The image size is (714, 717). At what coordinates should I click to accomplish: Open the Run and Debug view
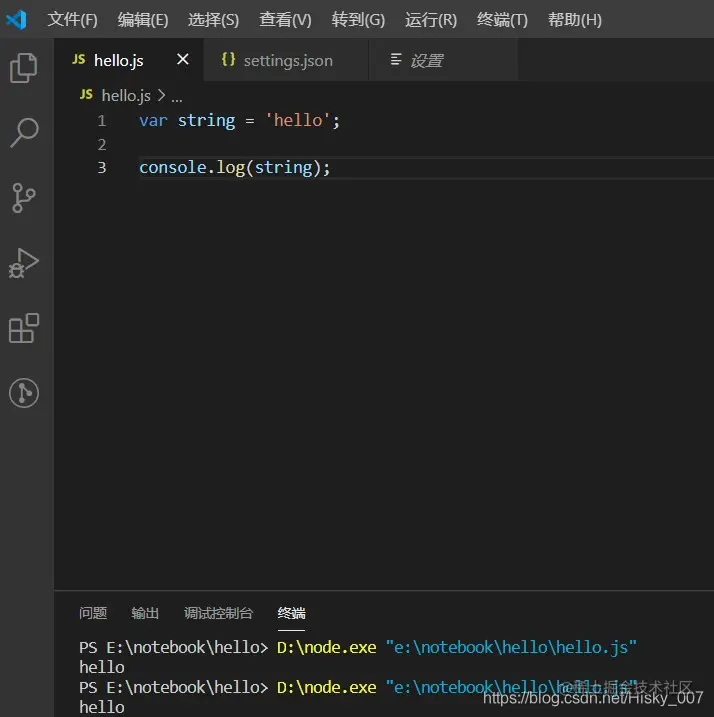24,264
